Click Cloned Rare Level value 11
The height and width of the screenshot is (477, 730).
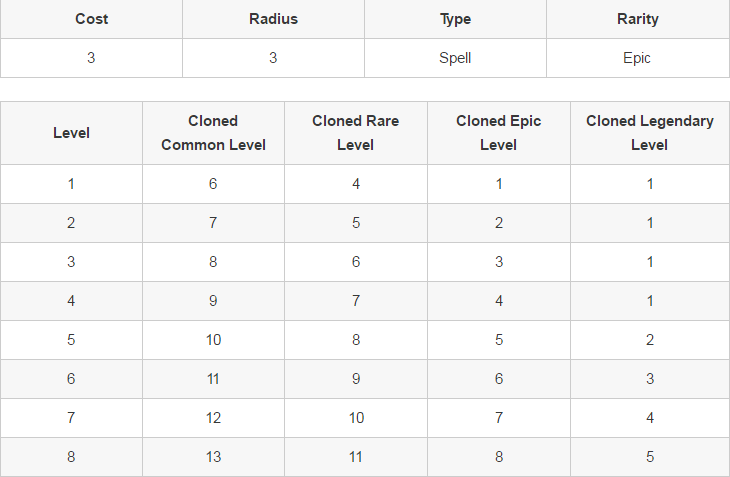[356, 457]
